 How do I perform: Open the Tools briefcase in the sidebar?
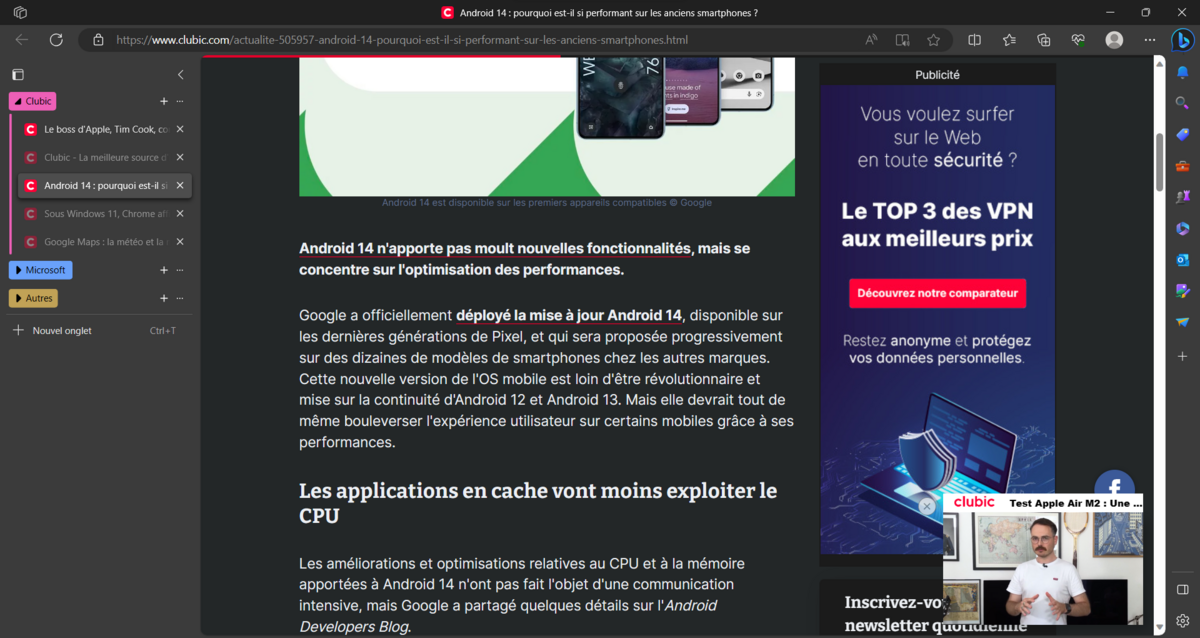(1182, 166)
